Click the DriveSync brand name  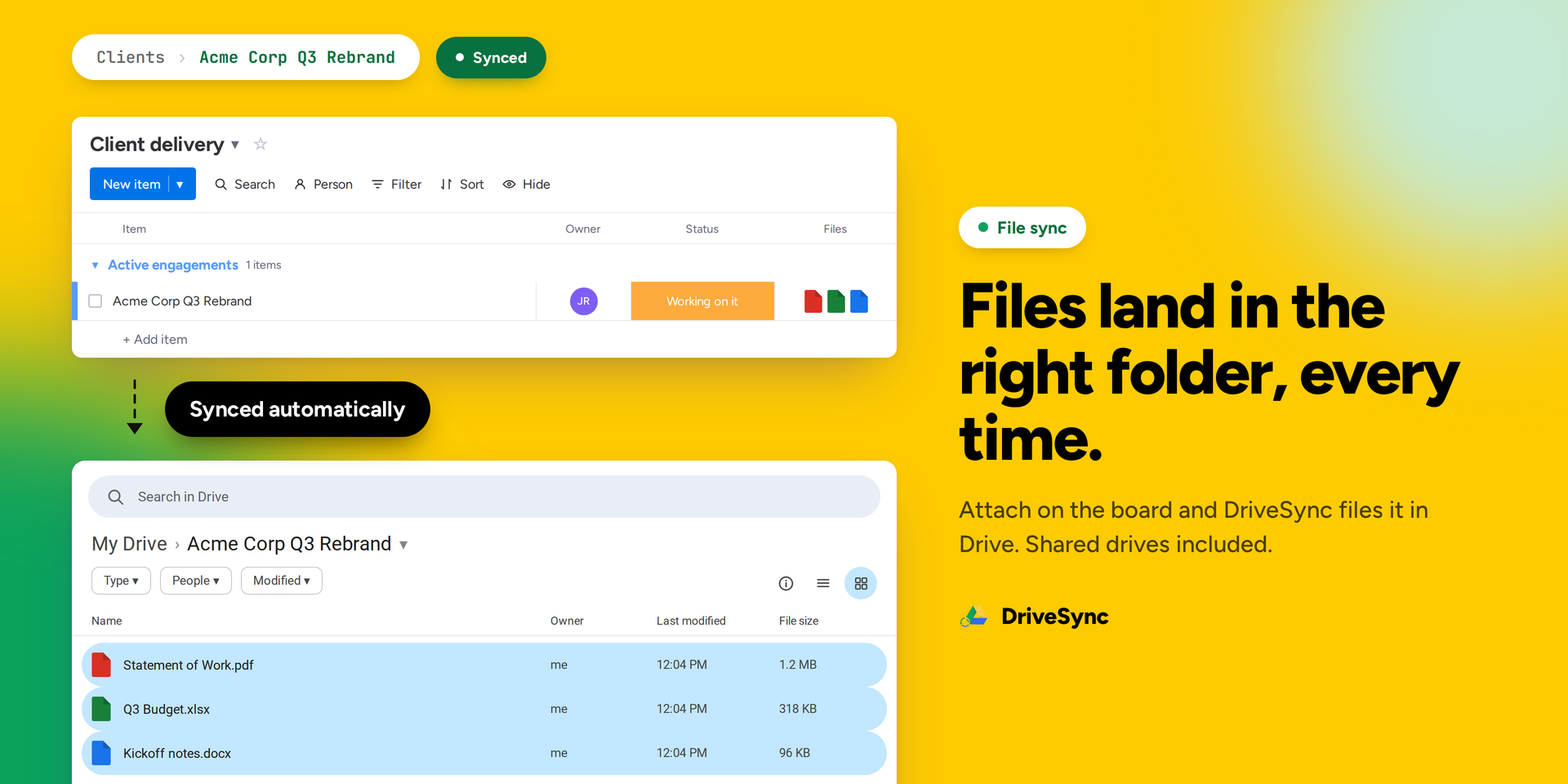click(1055, 617)
